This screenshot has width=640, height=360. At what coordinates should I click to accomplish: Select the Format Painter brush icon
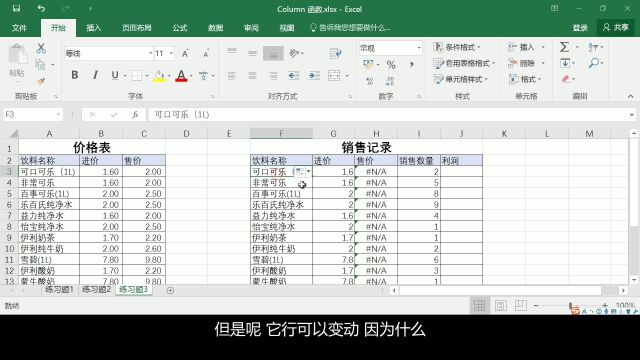point(41,82)
